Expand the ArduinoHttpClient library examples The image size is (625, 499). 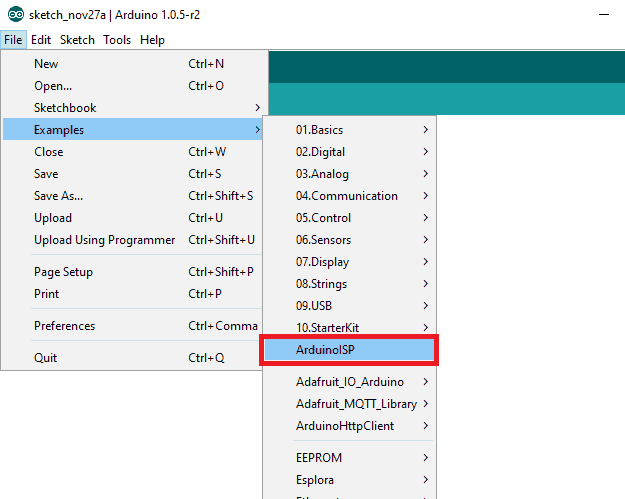click(x=350, y=426)
